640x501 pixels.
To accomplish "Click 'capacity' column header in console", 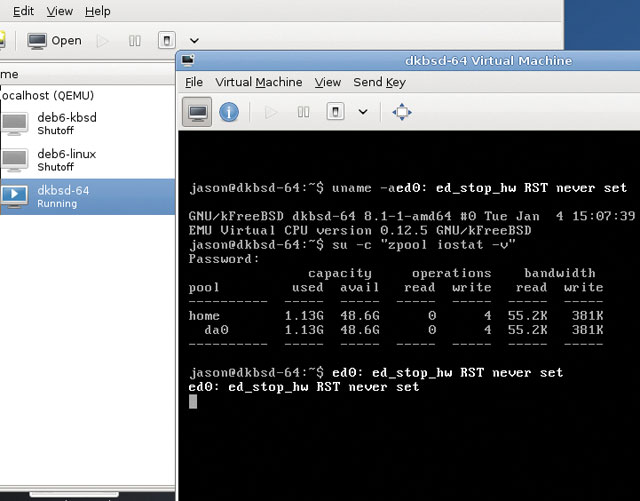I will point(340,273).
